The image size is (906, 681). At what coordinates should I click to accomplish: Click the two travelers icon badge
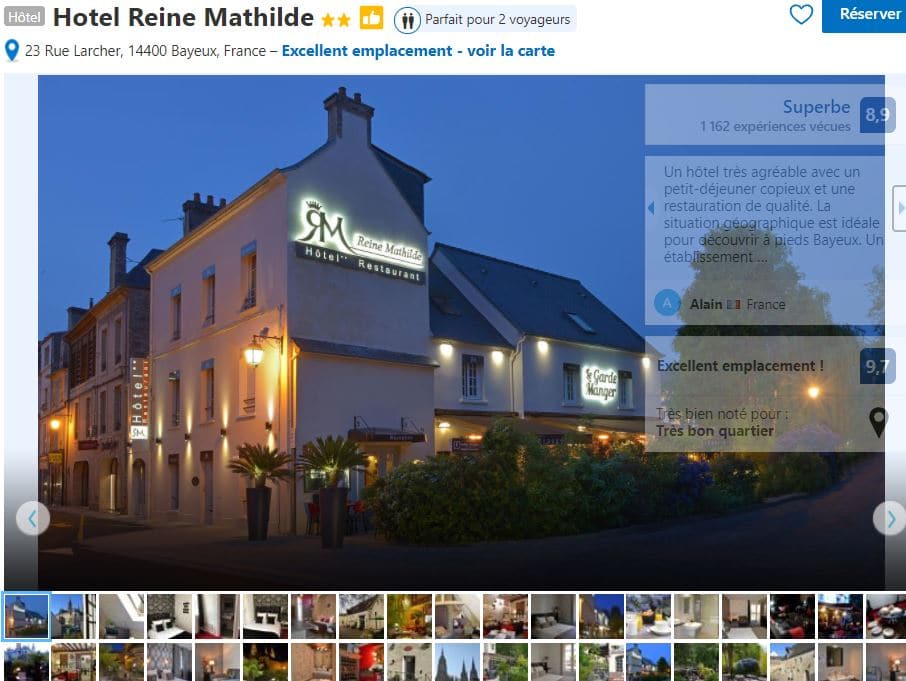(x=407, y=20)
